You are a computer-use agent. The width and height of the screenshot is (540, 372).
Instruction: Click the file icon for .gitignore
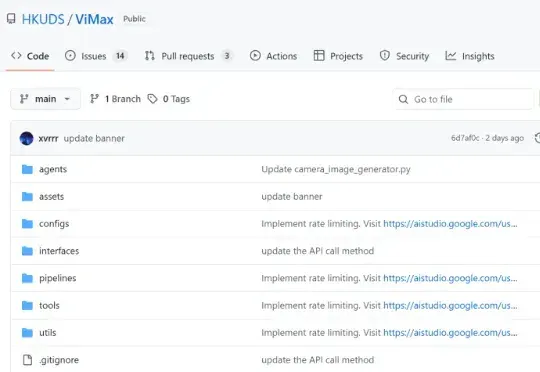(27, 360)
